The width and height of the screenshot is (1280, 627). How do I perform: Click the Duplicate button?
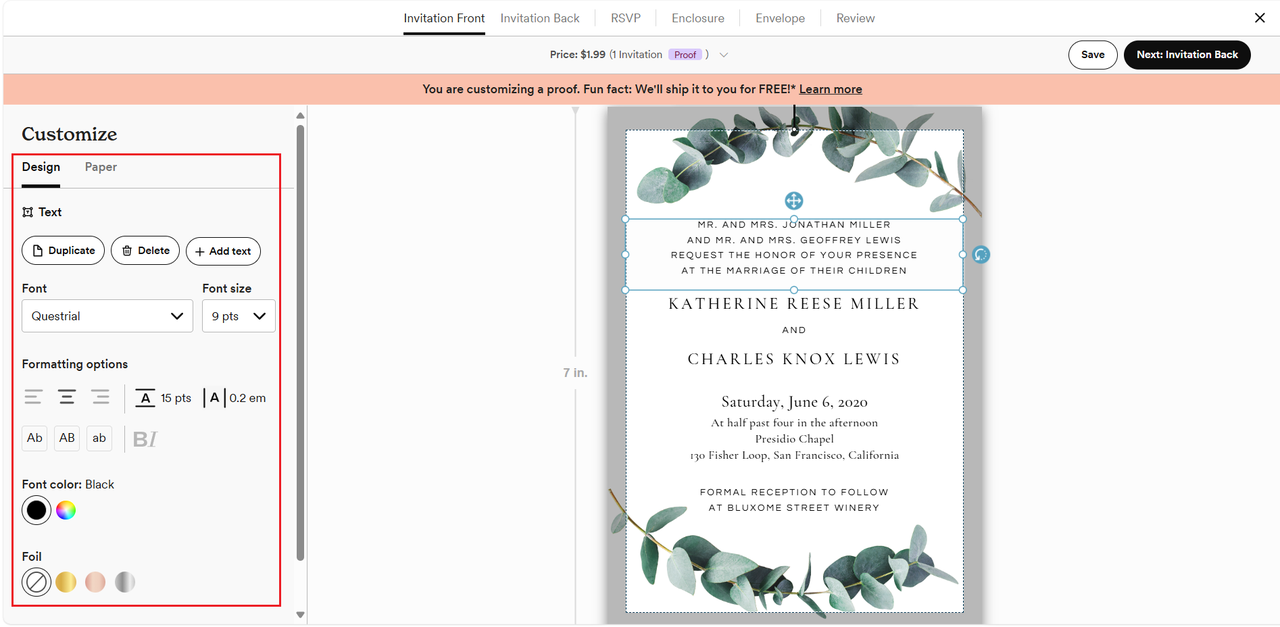pos(64,251)
